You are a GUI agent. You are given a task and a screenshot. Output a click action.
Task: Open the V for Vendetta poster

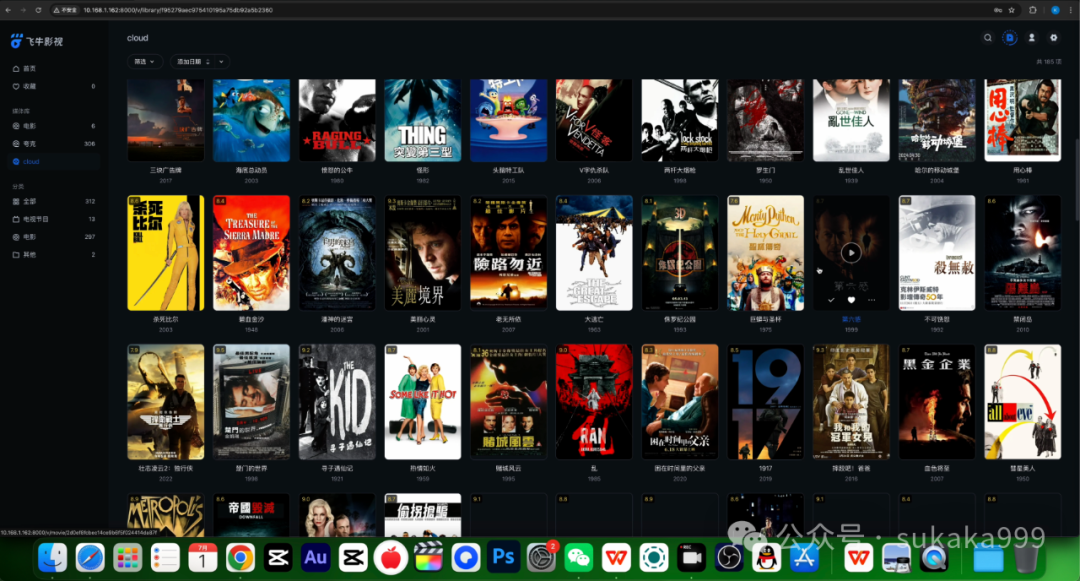coord(594,120)
